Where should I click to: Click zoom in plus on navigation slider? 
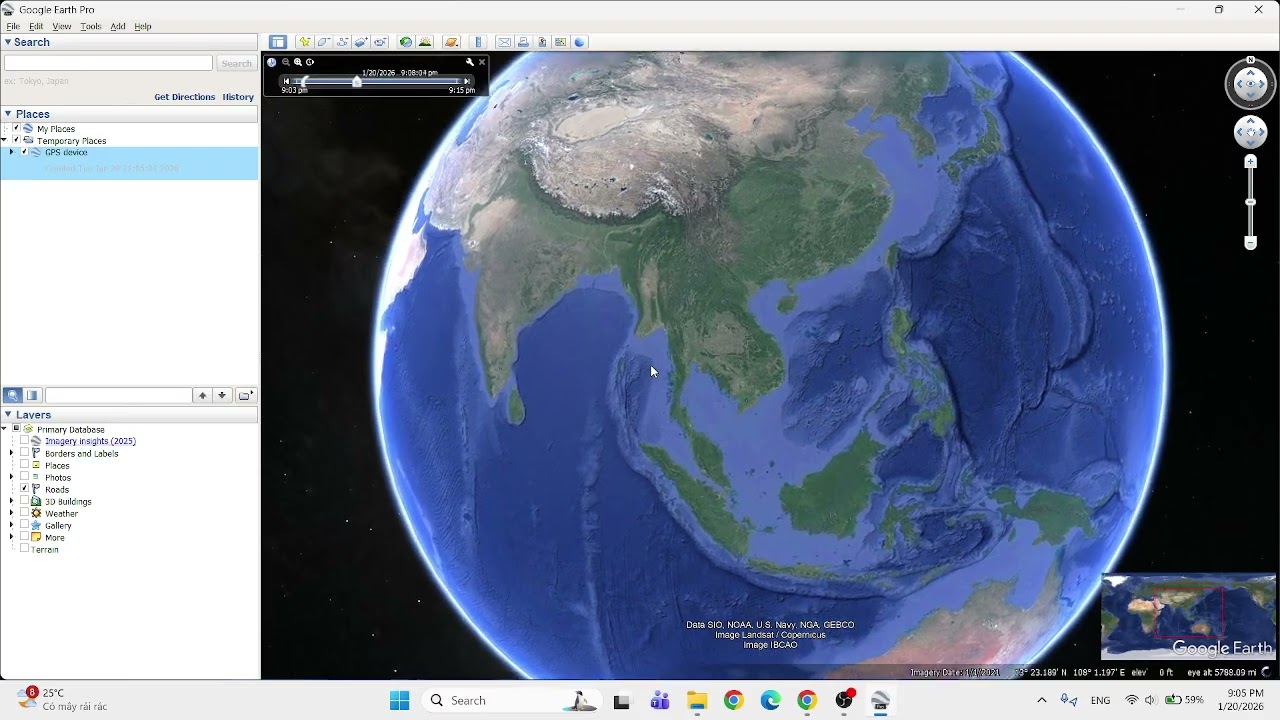click(x=1250, y=162)
